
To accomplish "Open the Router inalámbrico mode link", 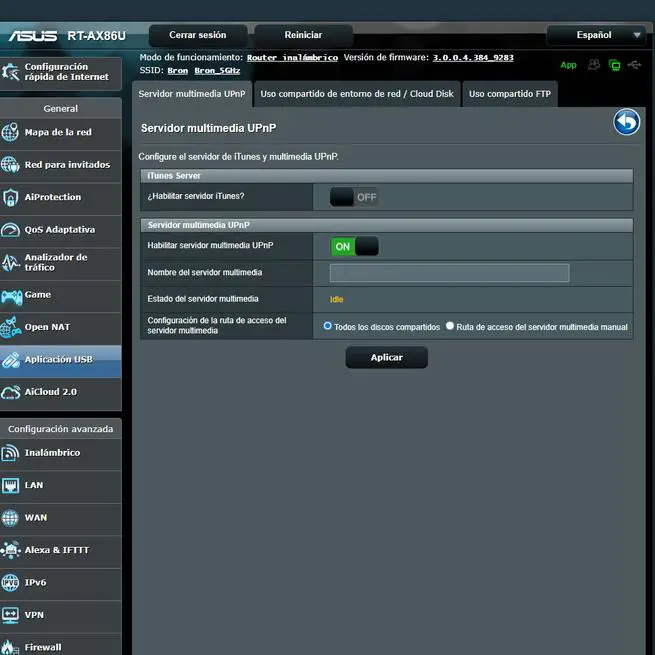I will tap(292, 58).
